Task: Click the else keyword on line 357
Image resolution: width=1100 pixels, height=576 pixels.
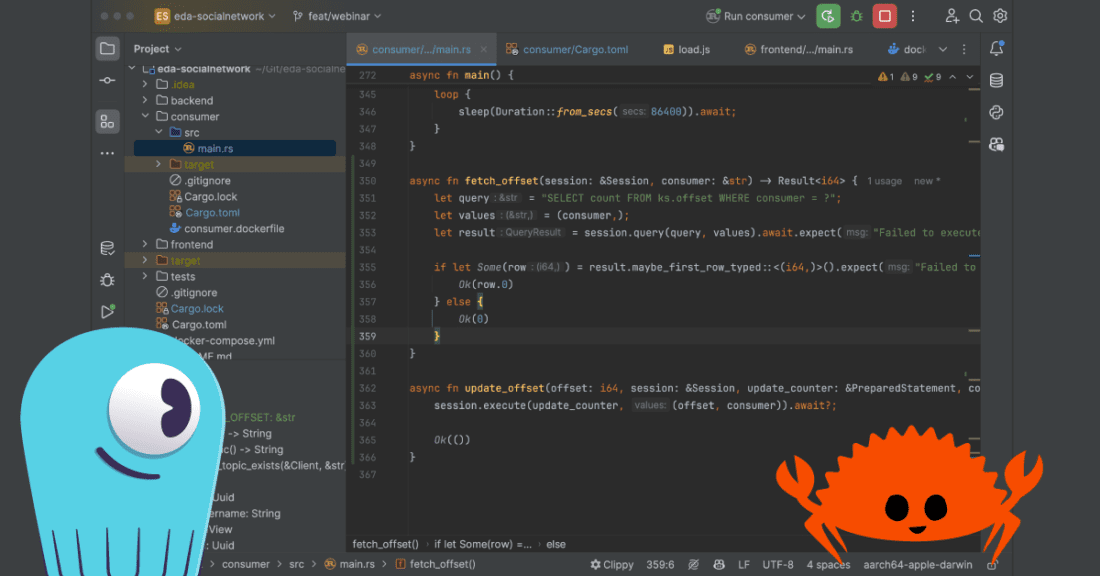Action: point(458,302)
